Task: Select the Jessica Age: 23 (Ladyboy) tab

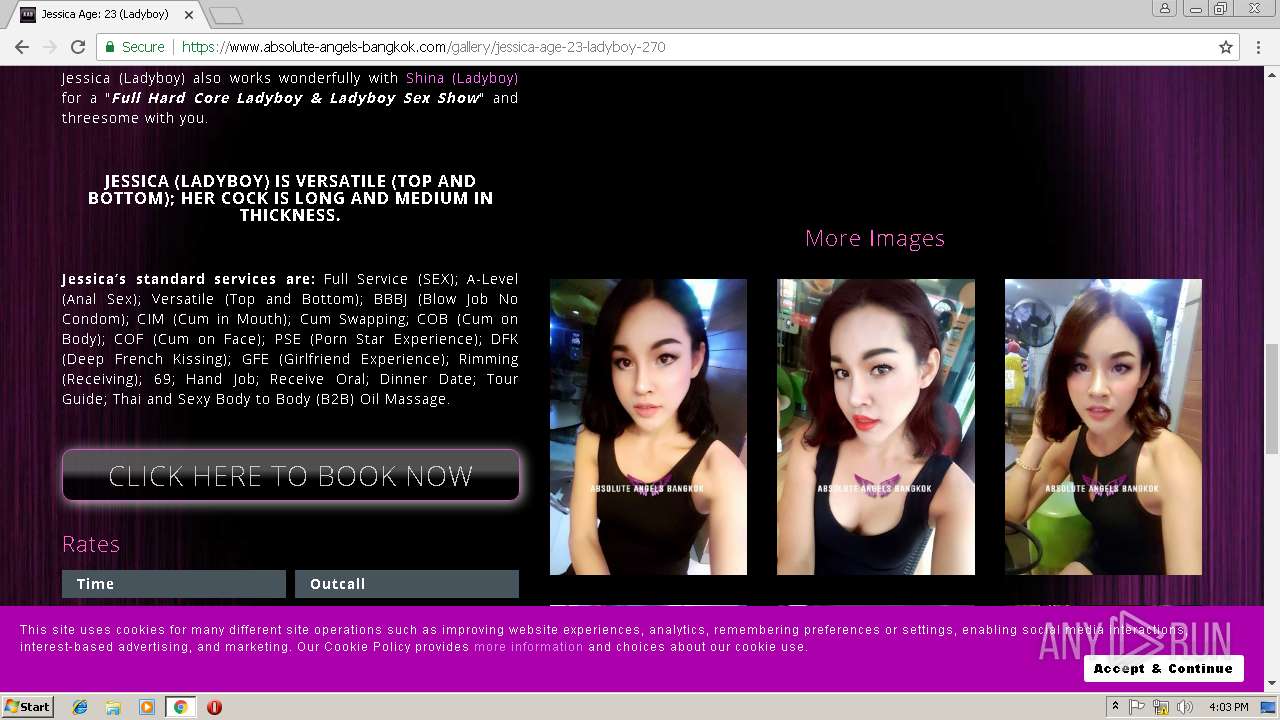Action: (x=105, y=15)
